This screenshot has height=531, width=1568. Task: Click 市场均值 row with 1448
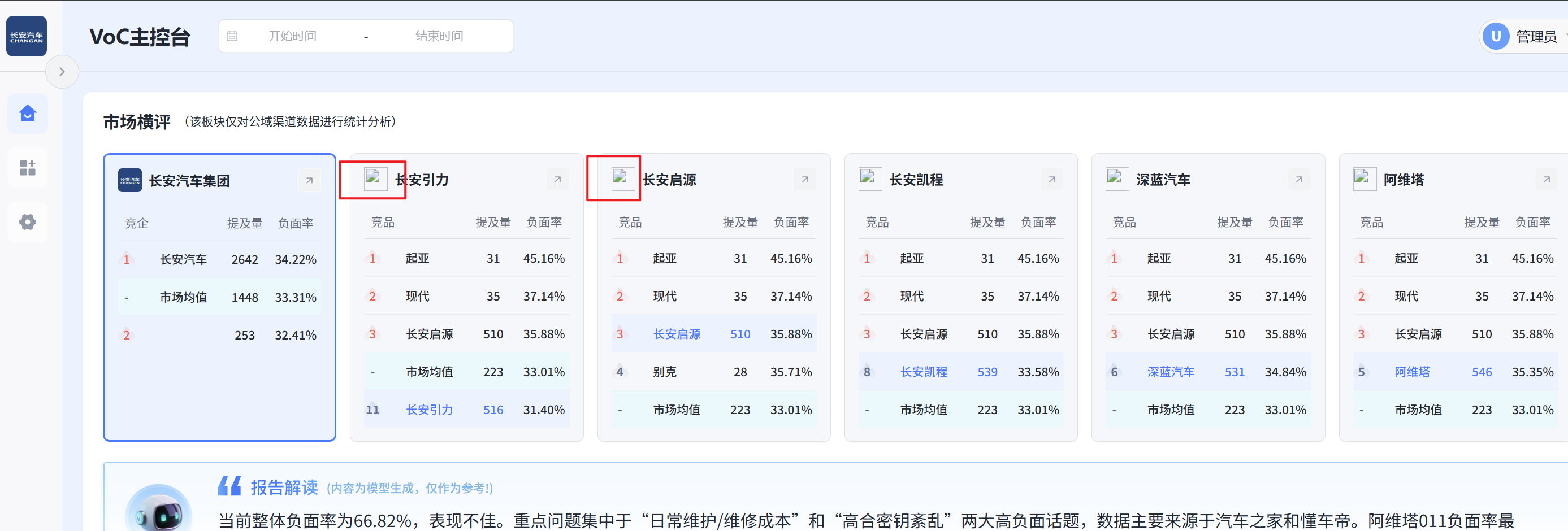pyautogui.click(x=220, y=298)
